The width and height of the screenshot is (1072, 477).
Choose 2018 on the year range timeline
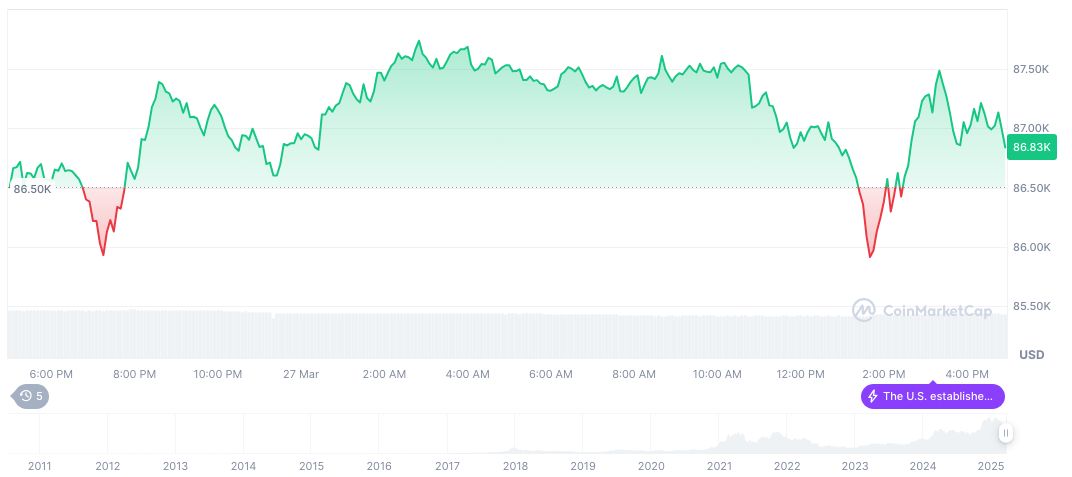pos(515,466)
